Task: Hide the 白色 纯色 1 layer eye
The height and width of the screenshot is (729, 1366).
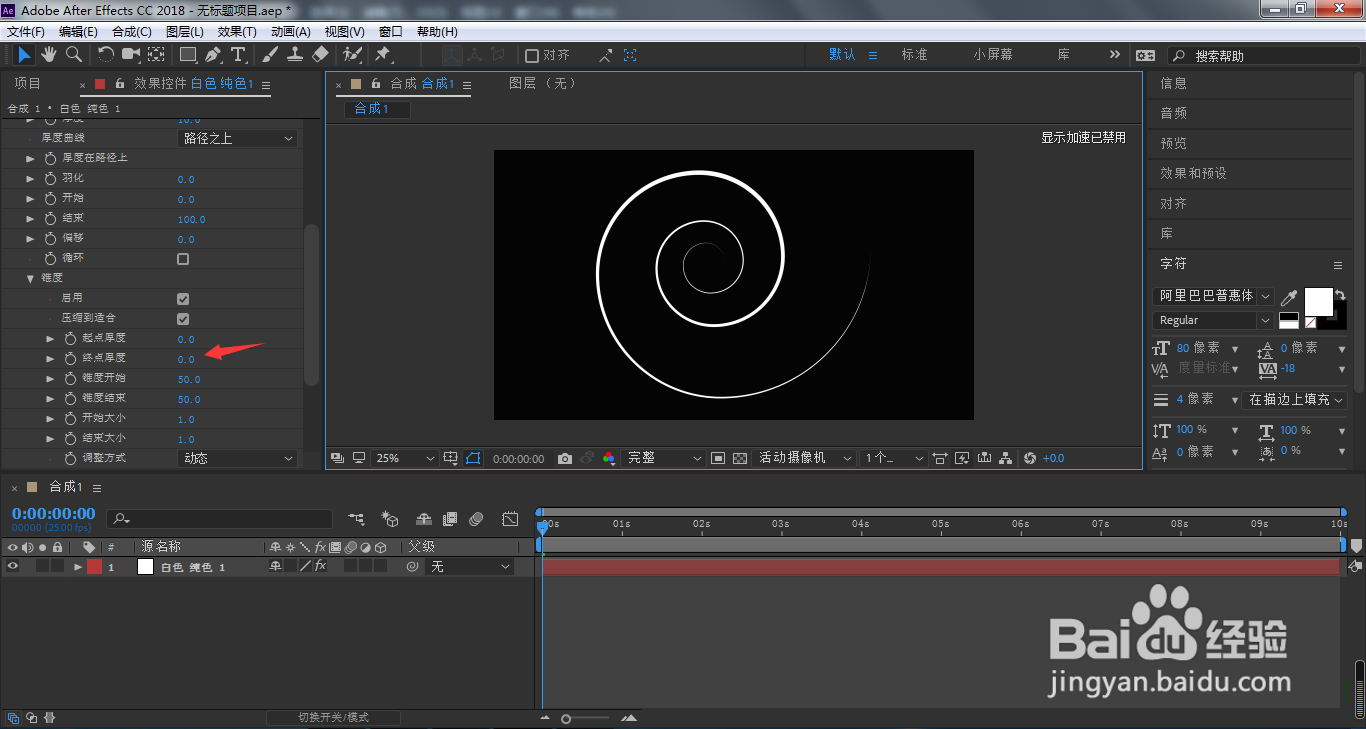Action: point(13,566)
